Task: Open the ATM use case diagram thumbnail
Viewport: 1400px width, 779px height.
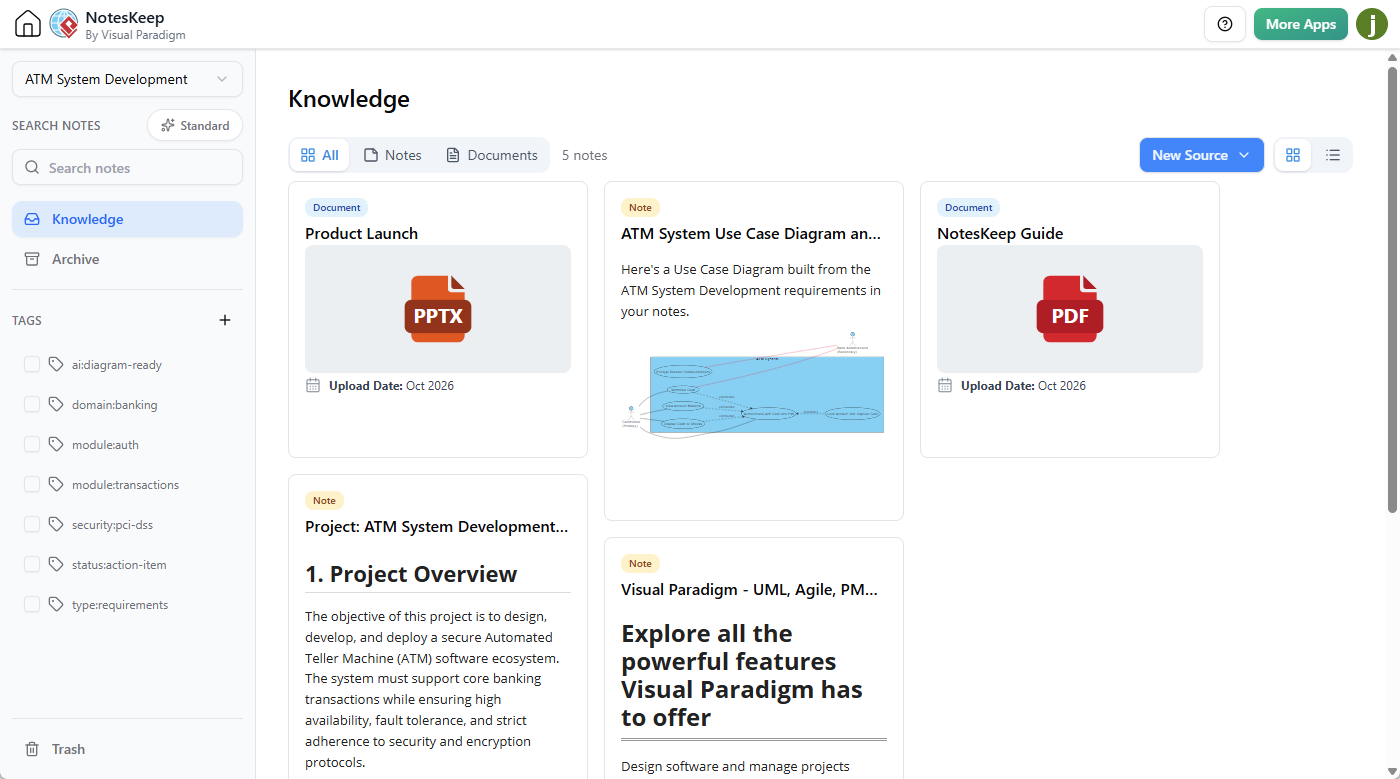Action: click(x=753, y=385)
